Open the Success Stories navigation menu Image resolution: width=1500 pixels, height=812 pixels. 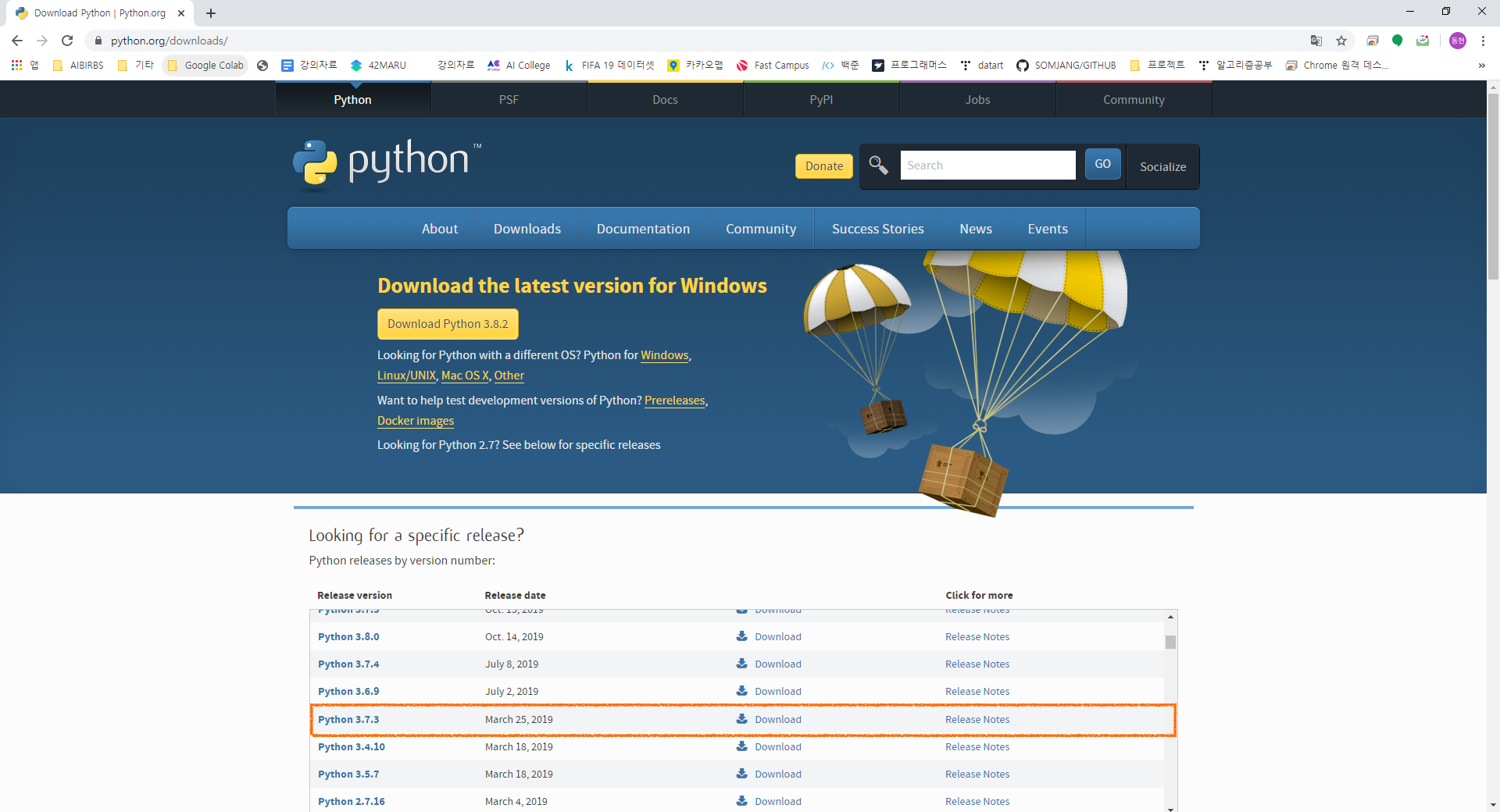(x=877, y=229)
